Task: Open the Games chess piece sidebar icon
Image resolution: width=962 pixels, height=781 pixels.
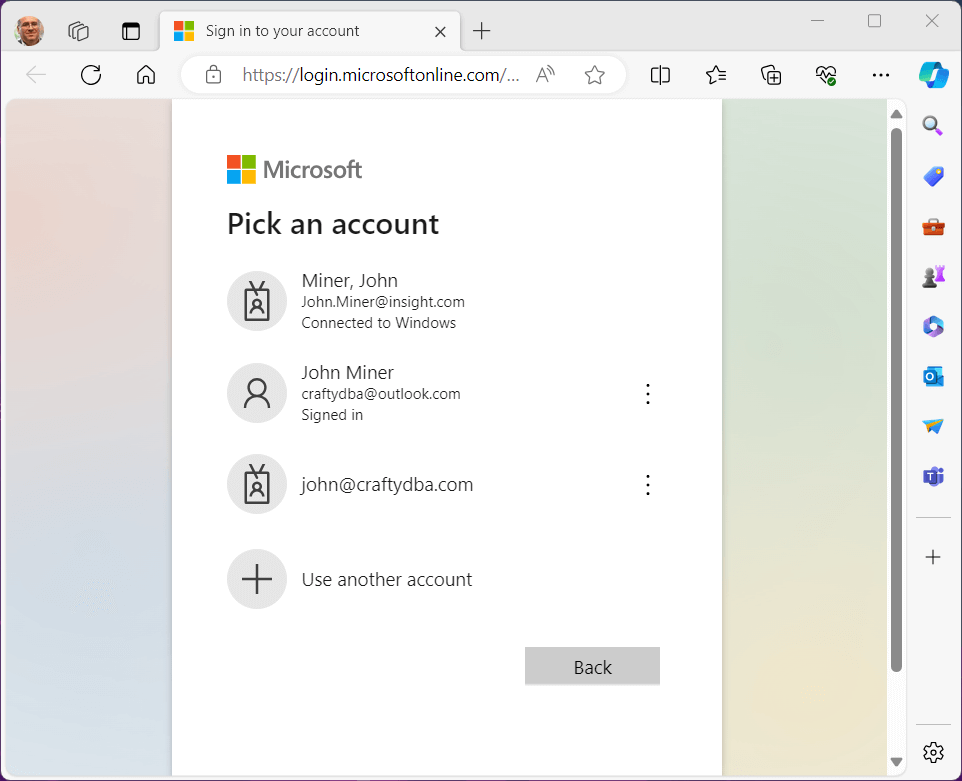Action: coord(933,276)
